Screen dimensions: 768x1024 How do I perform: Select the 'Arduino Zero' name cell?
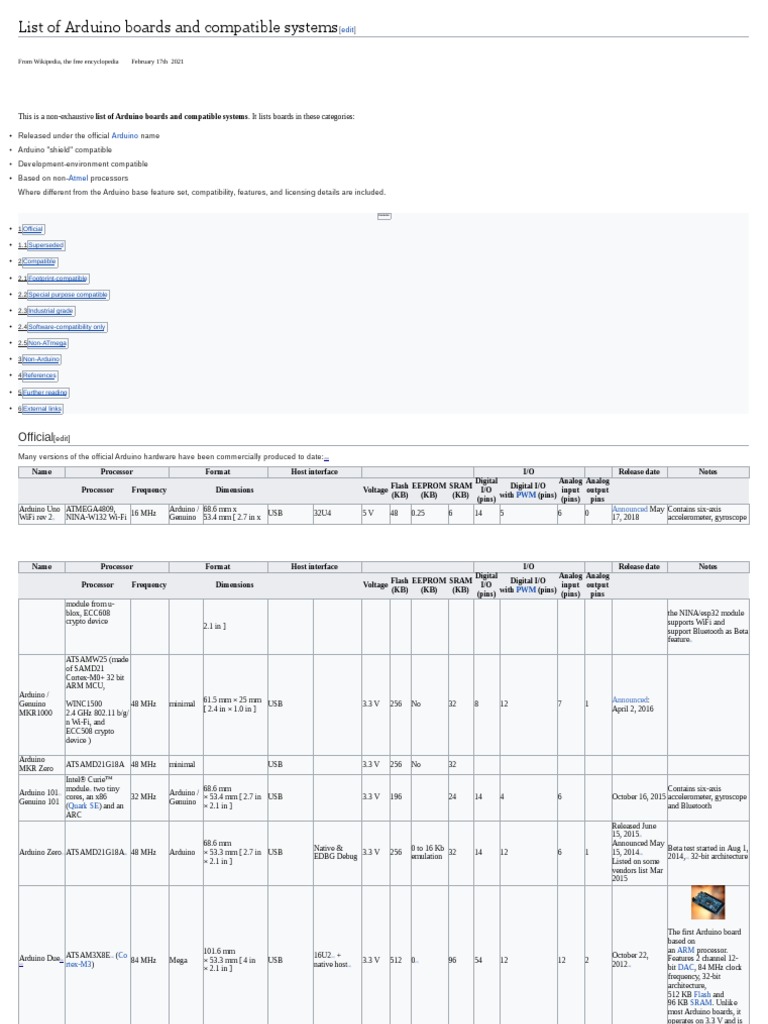41,852
